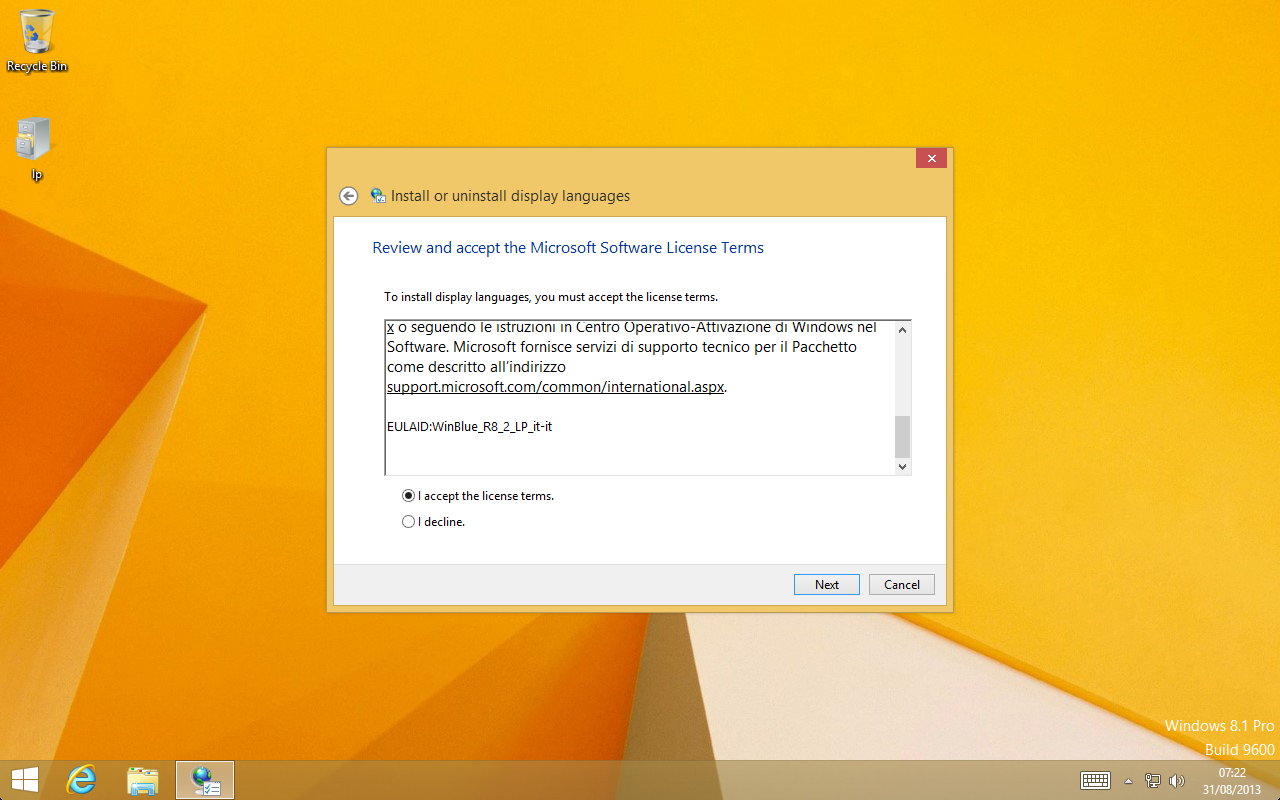
Task: Click the license scrollbar down arrow
Action: point(903,466)
